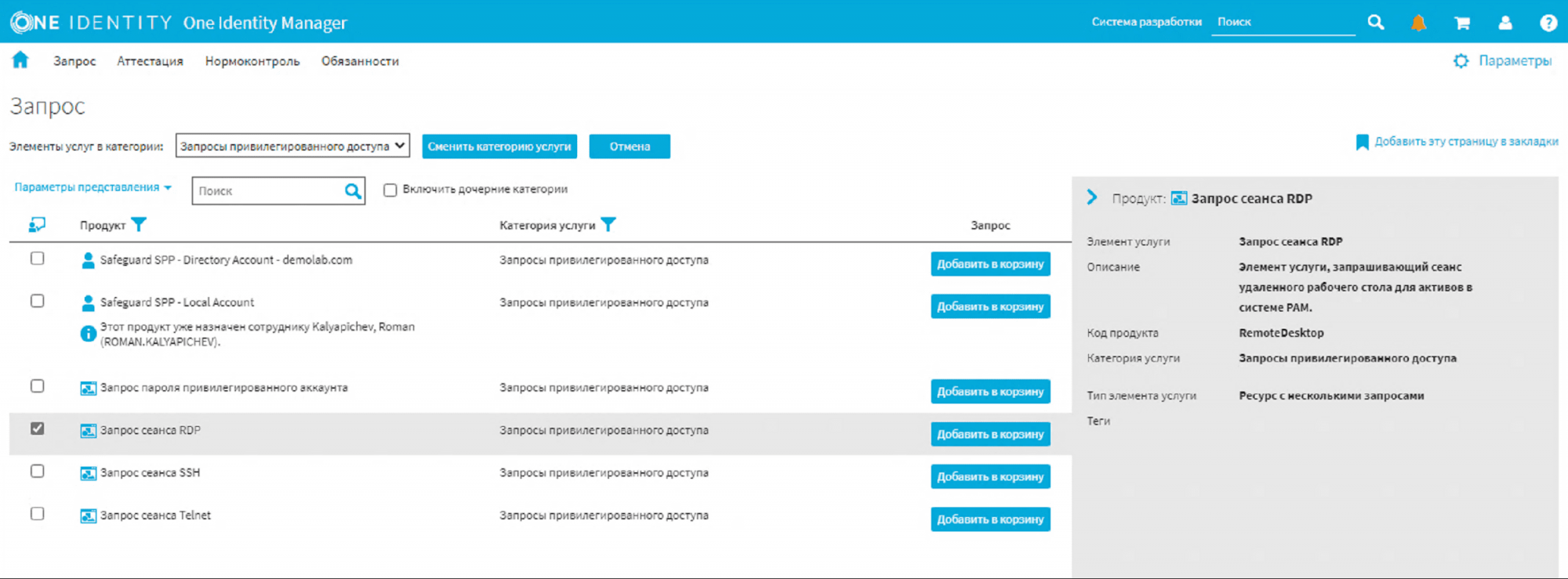Click Запрос пароля привилегированного аккаунта product name
This screenshot has height=579, width=1568.
223,388
